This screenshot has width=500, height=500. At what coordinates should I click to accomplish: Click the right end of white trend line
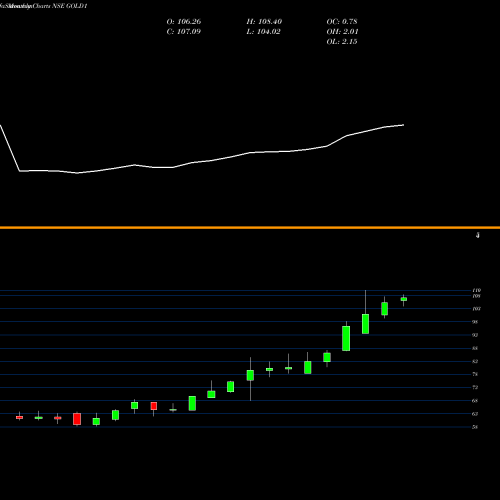[x=403, y=125]
